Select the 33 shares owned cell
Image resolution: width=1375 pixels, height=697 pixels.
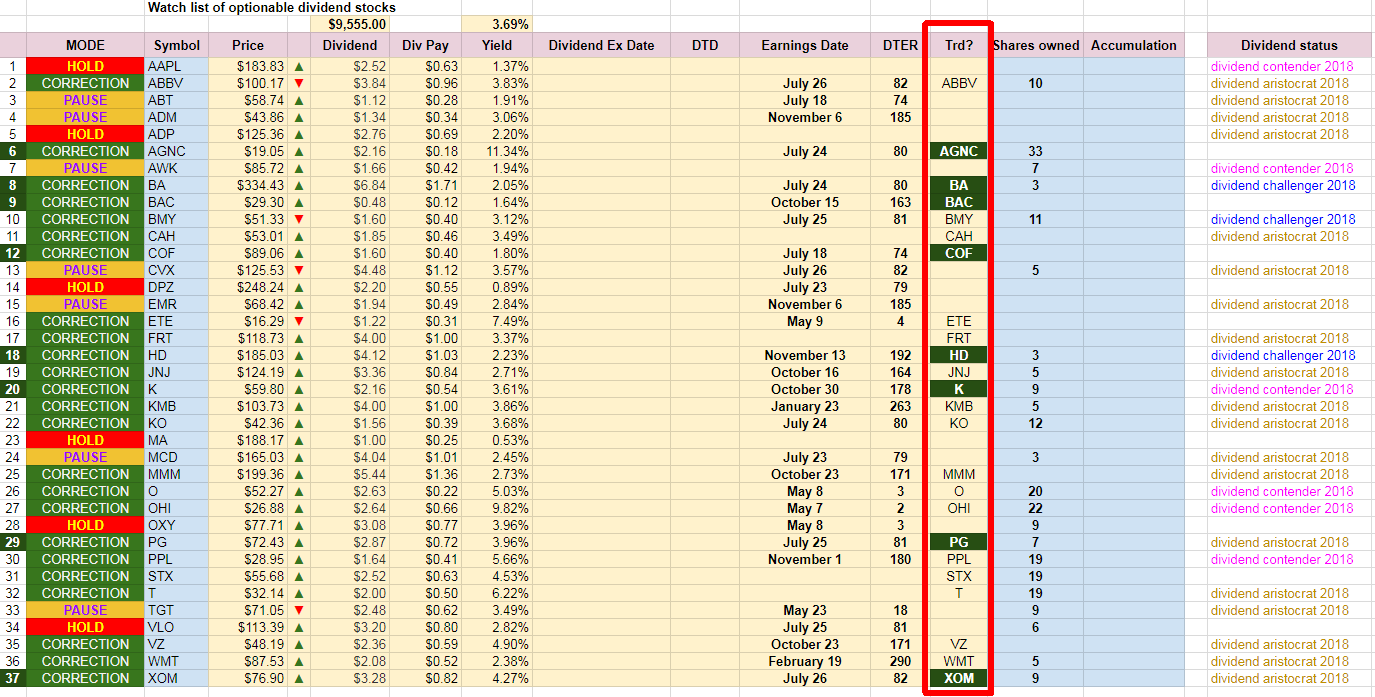point(1035,151)
